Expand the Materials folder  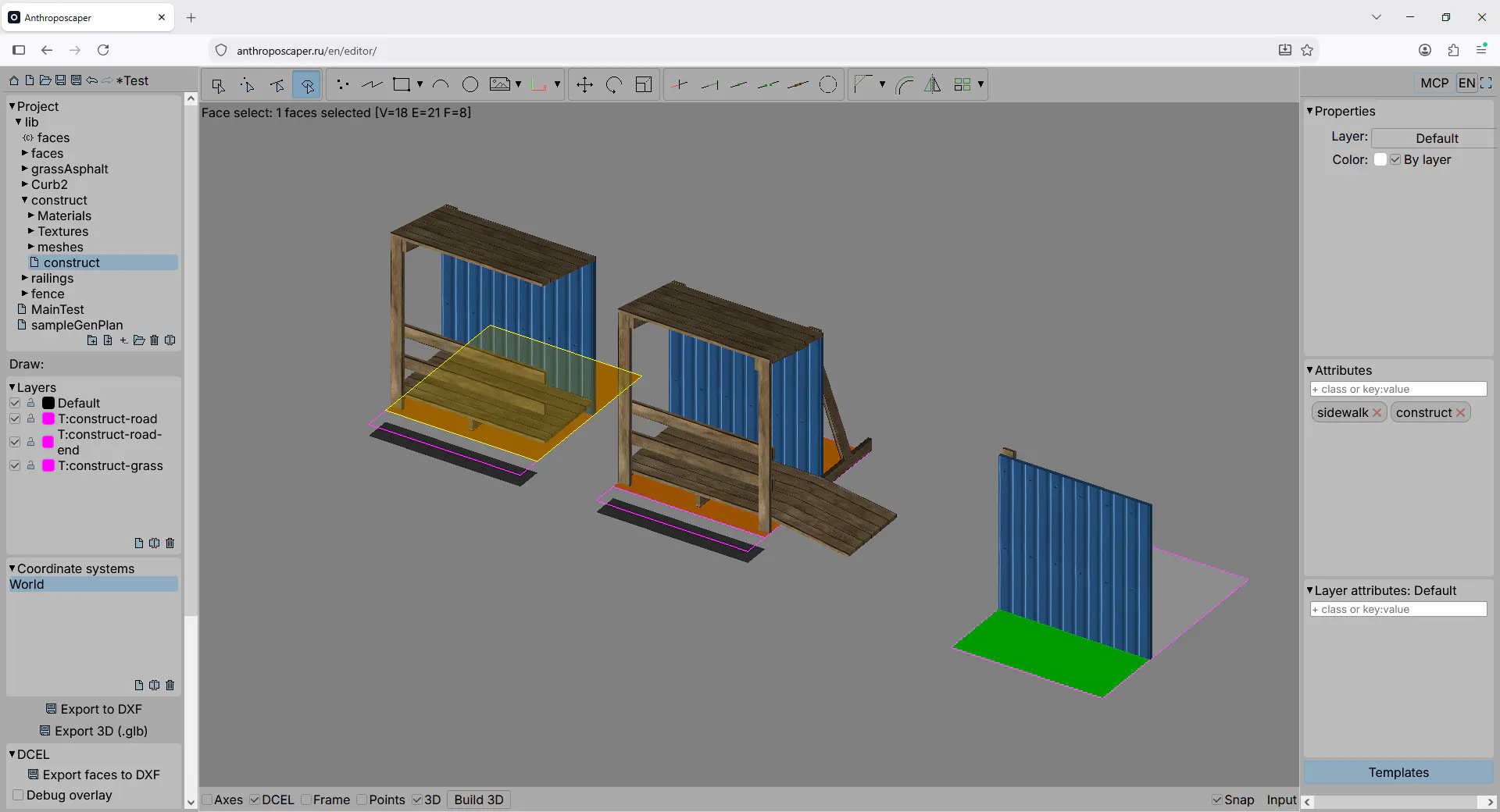pyautogui.click(x=31, y=215)
